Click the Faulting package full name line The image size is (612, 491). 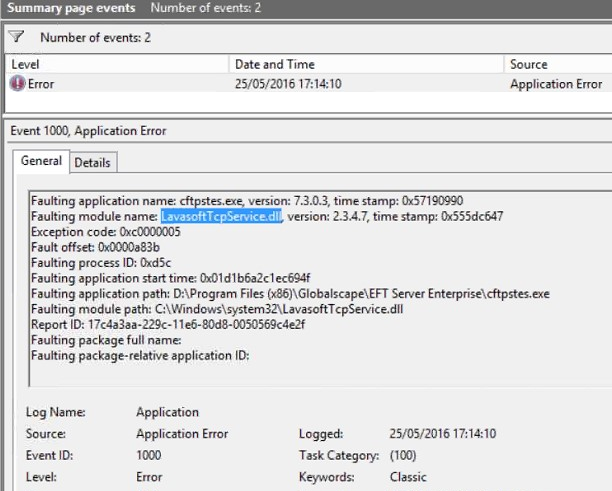[106, 340]
